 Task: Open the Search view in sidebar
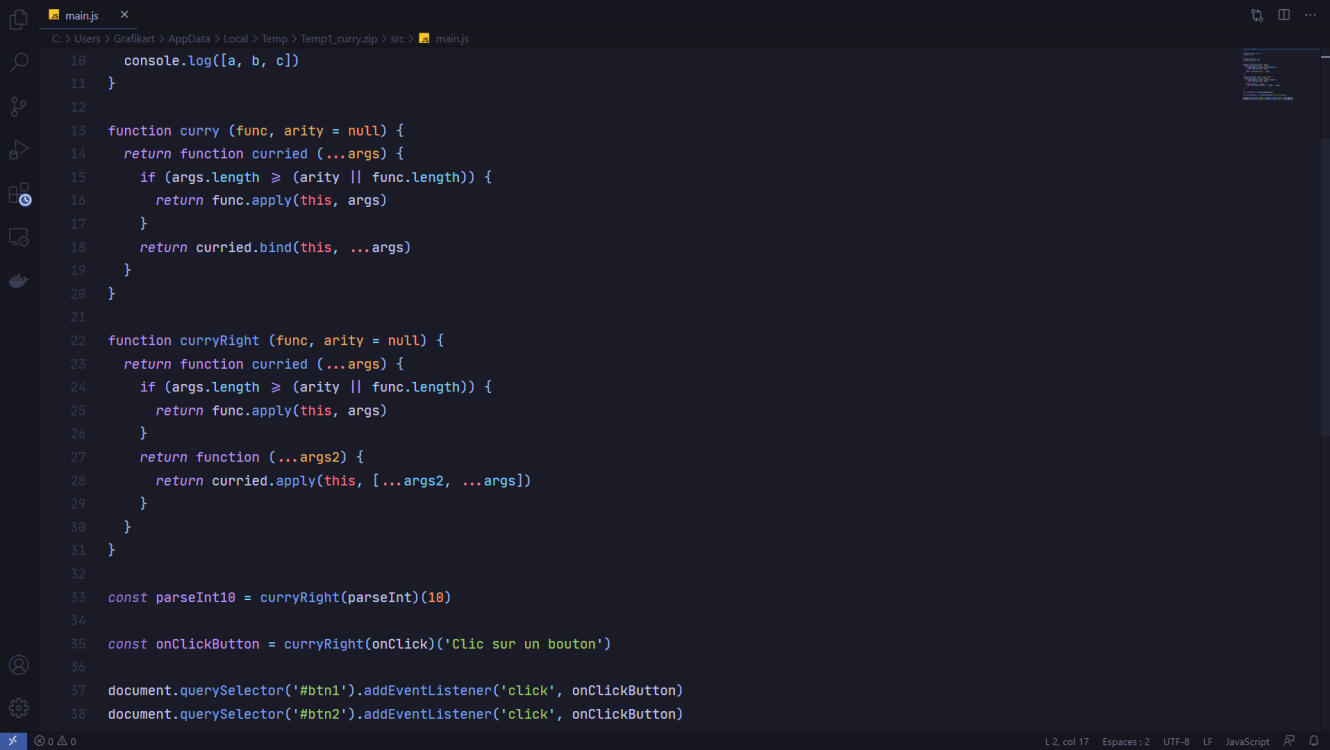pyautogui.click(x=18, y=63)
